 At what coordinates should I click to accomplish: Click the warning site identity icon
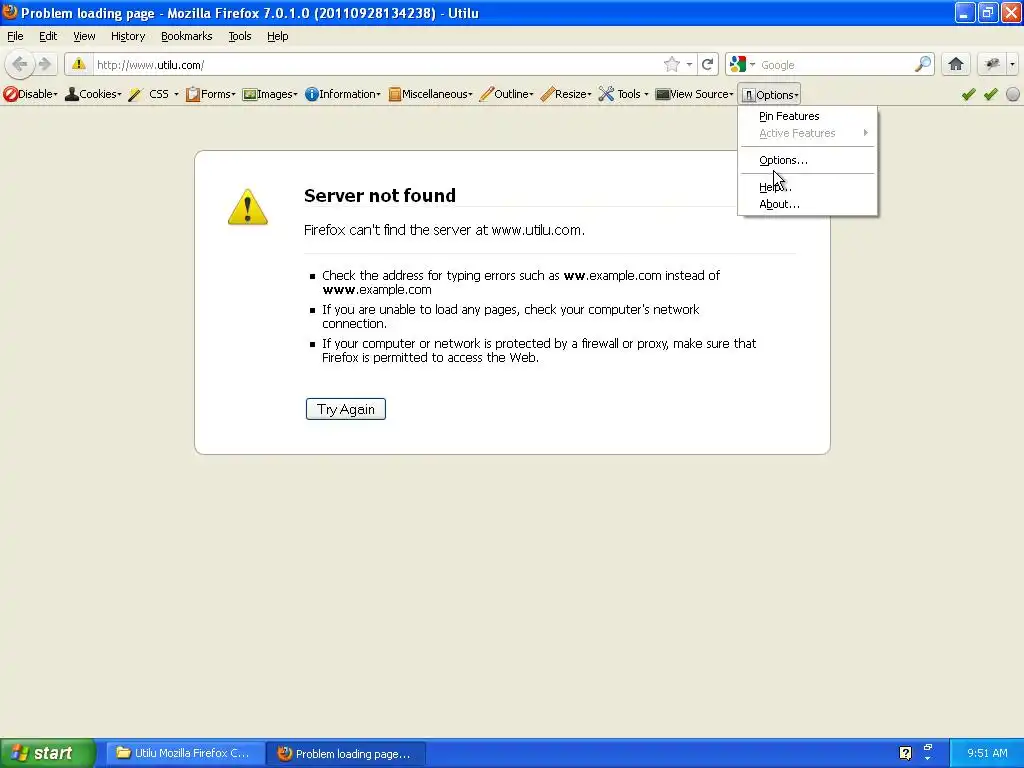[x=78, y=64]
